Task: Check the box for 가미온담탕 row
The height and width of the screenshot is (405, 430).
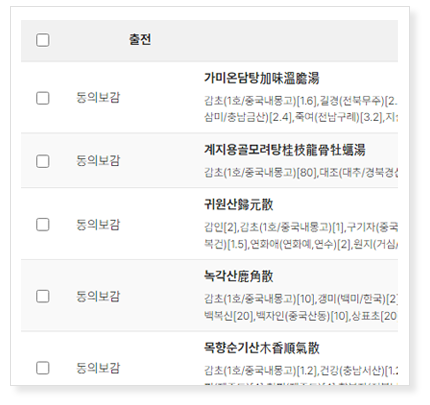Action: (x=43, y=98)
